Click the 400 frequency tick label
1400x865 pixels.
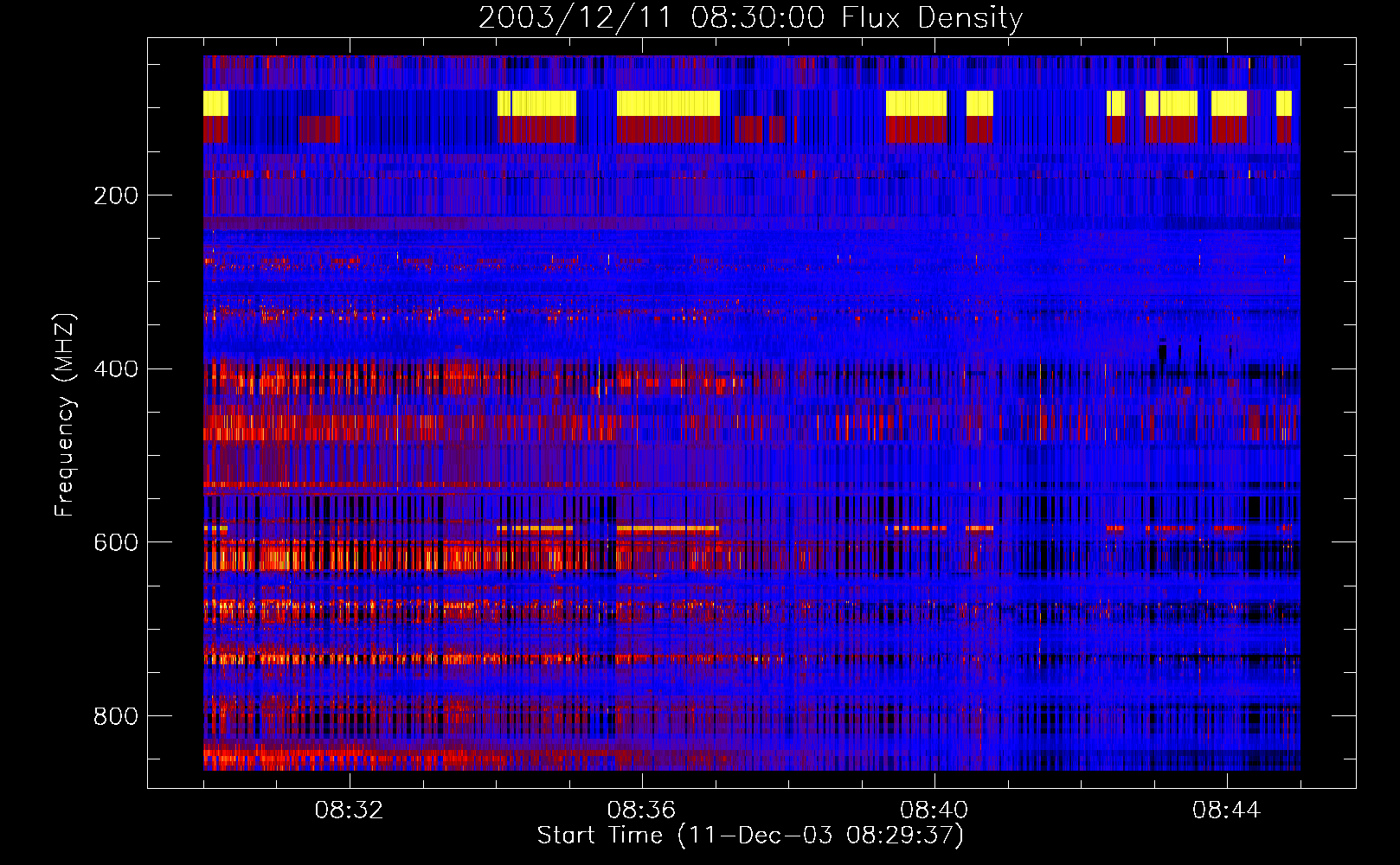[116, 369]
